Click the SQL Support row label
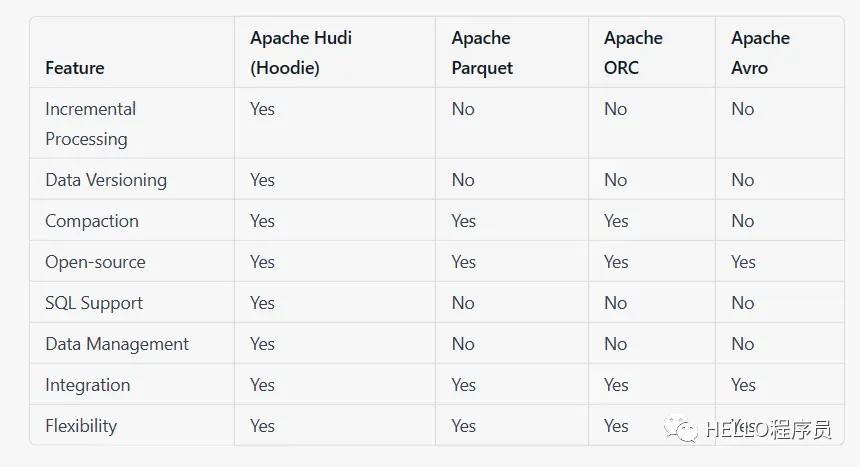 coord(94,303)
